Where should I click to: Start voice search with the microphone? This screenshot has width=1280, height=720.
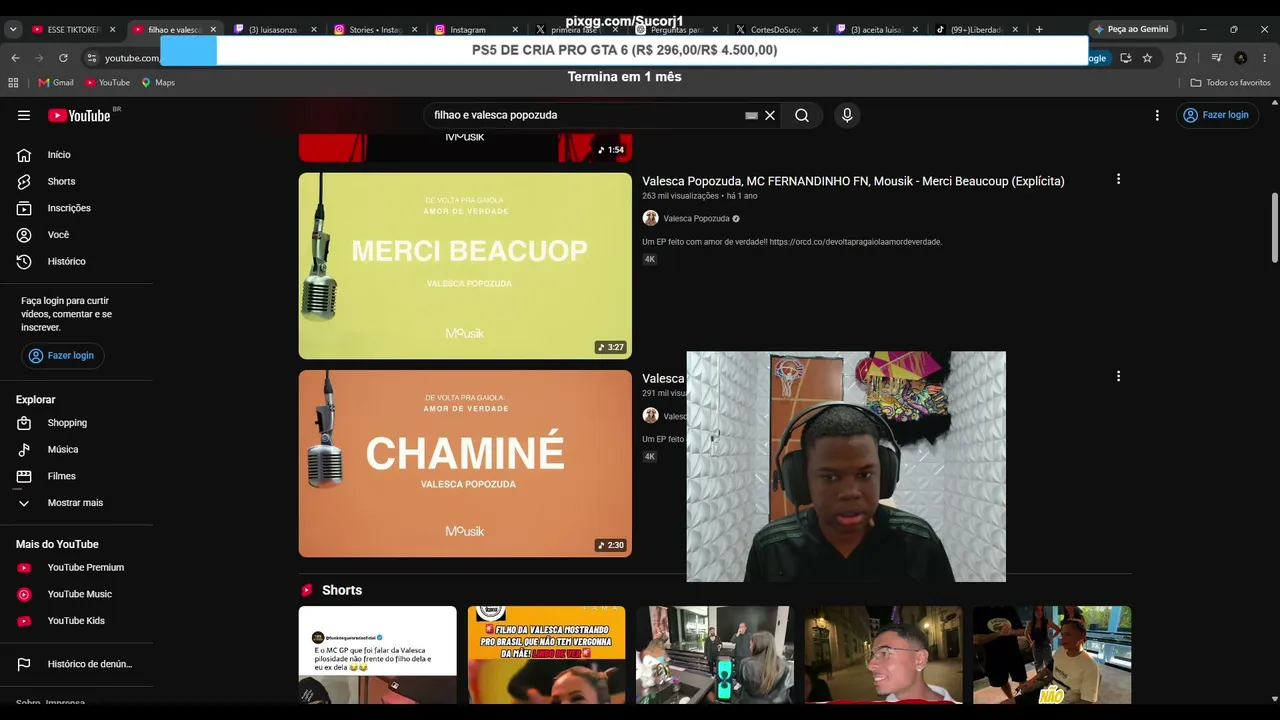point(847,115)
